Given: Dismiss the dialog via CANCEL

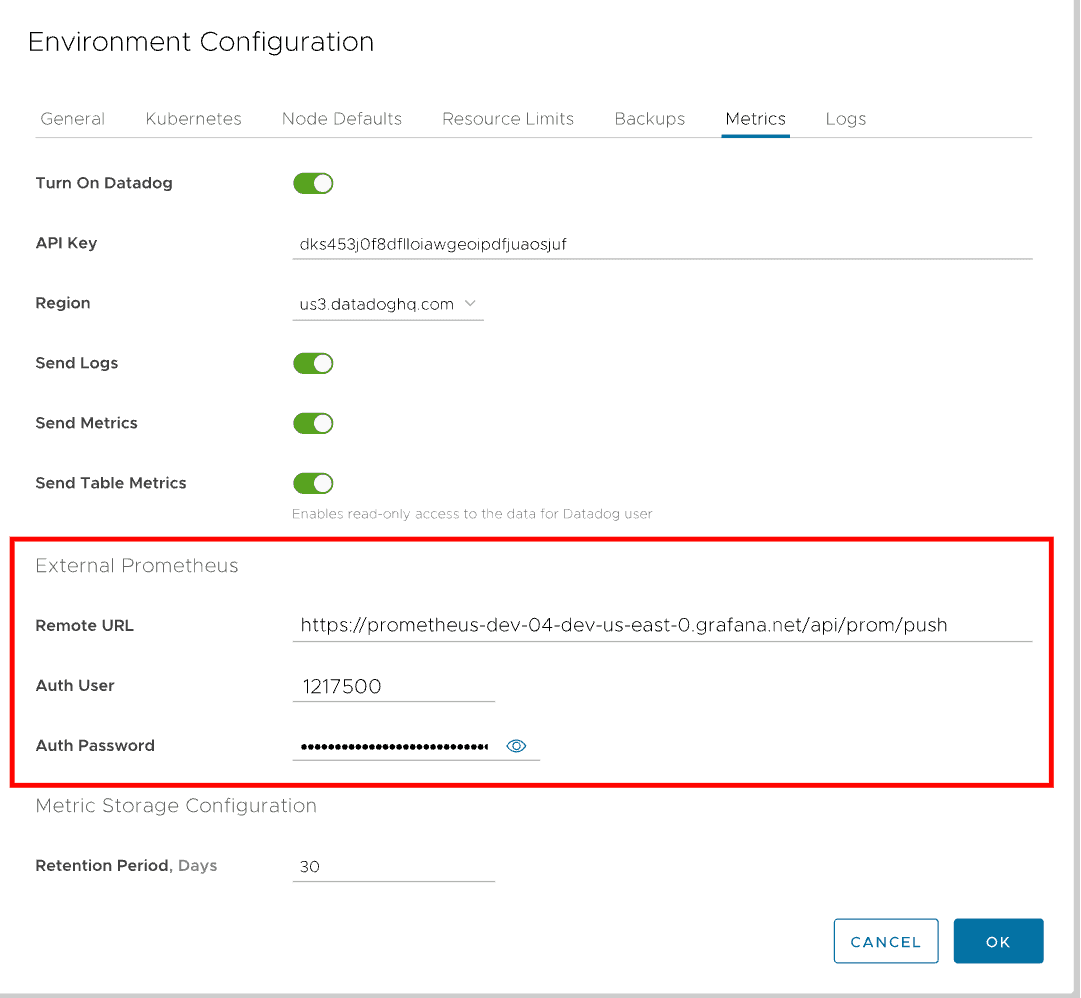Looking at the screenshot, I should [x=885, y=941].
